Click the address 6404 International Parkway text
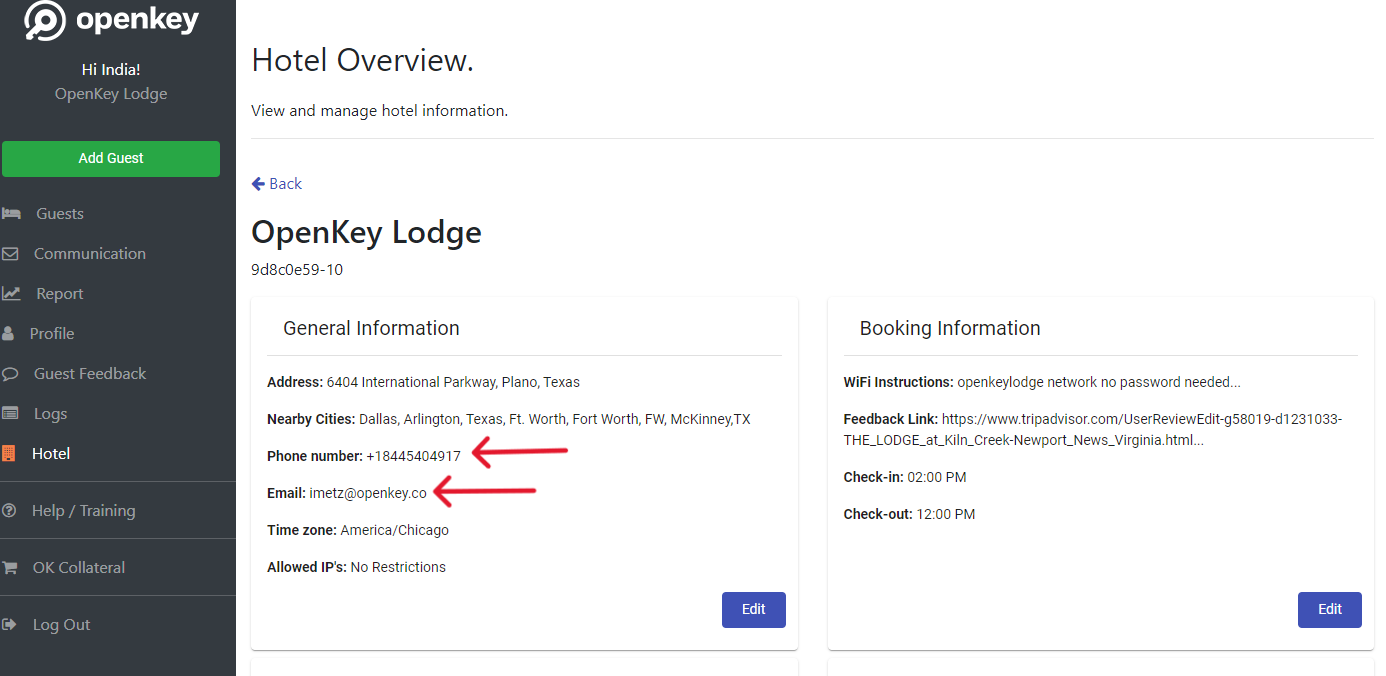Screen dimensions: 1386x676 453,382
